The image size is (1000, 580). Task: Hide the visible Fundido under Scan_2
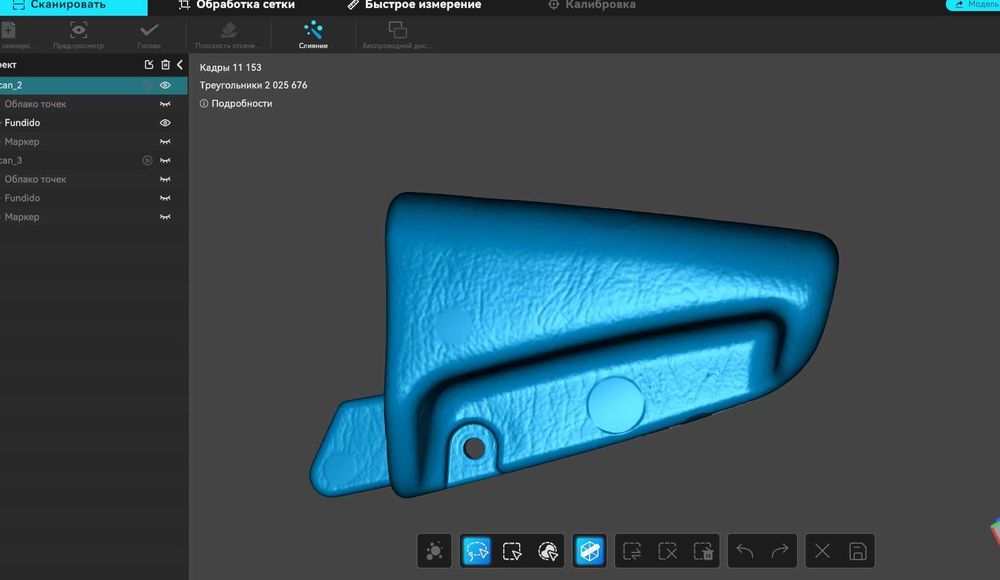click(x=165, y=123)
